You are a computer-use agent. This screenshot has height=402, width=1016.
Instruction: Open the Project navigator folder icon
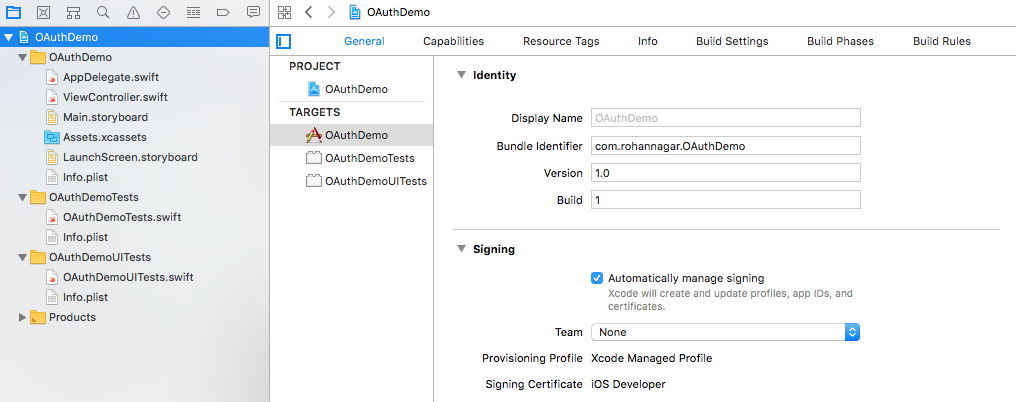click(13, 12)
